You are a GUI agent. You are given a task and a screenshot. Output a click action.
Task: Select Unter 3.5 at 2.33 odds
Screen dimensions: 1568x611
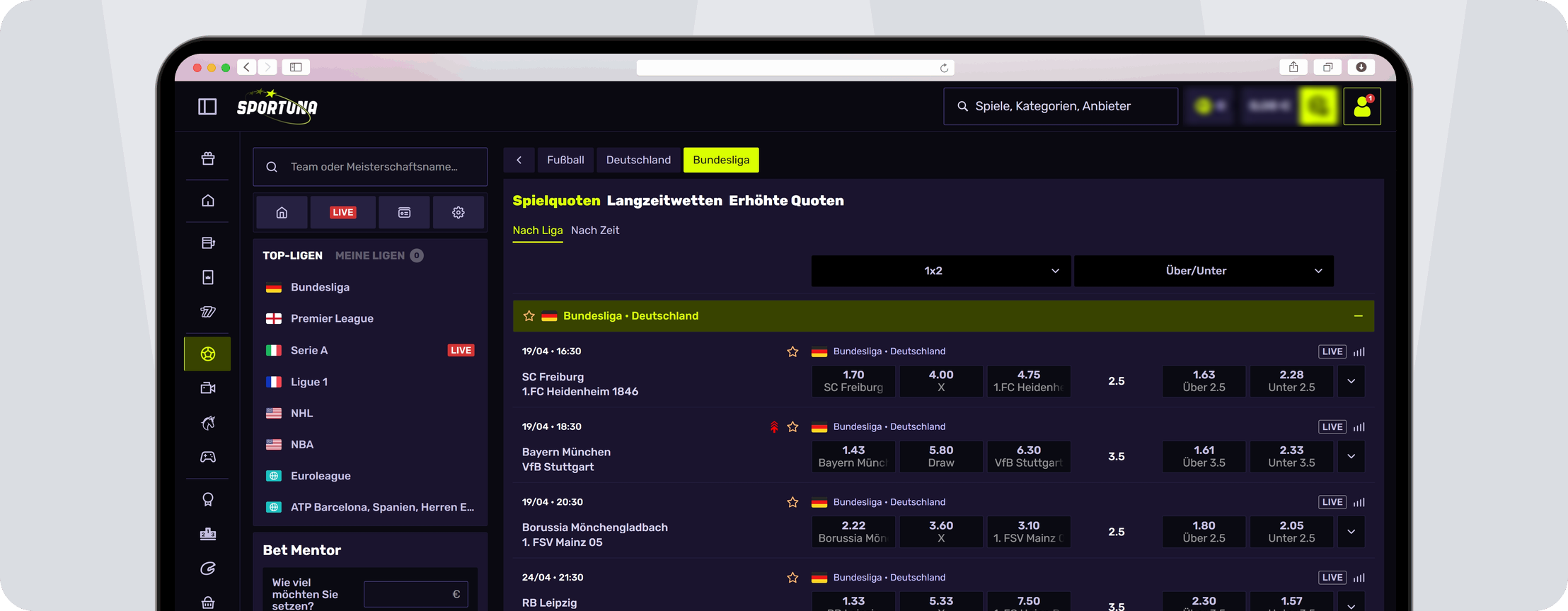point(1291,456)
